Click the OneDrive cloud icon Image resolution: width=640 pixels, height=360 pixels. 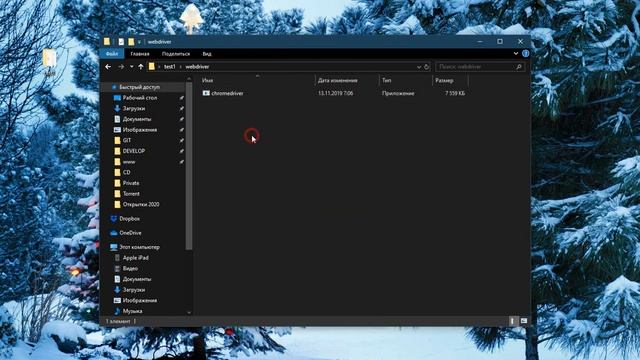coord(114,233)
